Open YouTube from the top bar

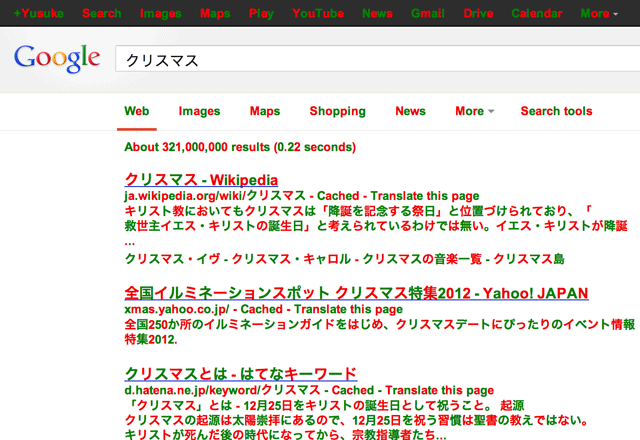pyautogui.click(x=318, y=13)
